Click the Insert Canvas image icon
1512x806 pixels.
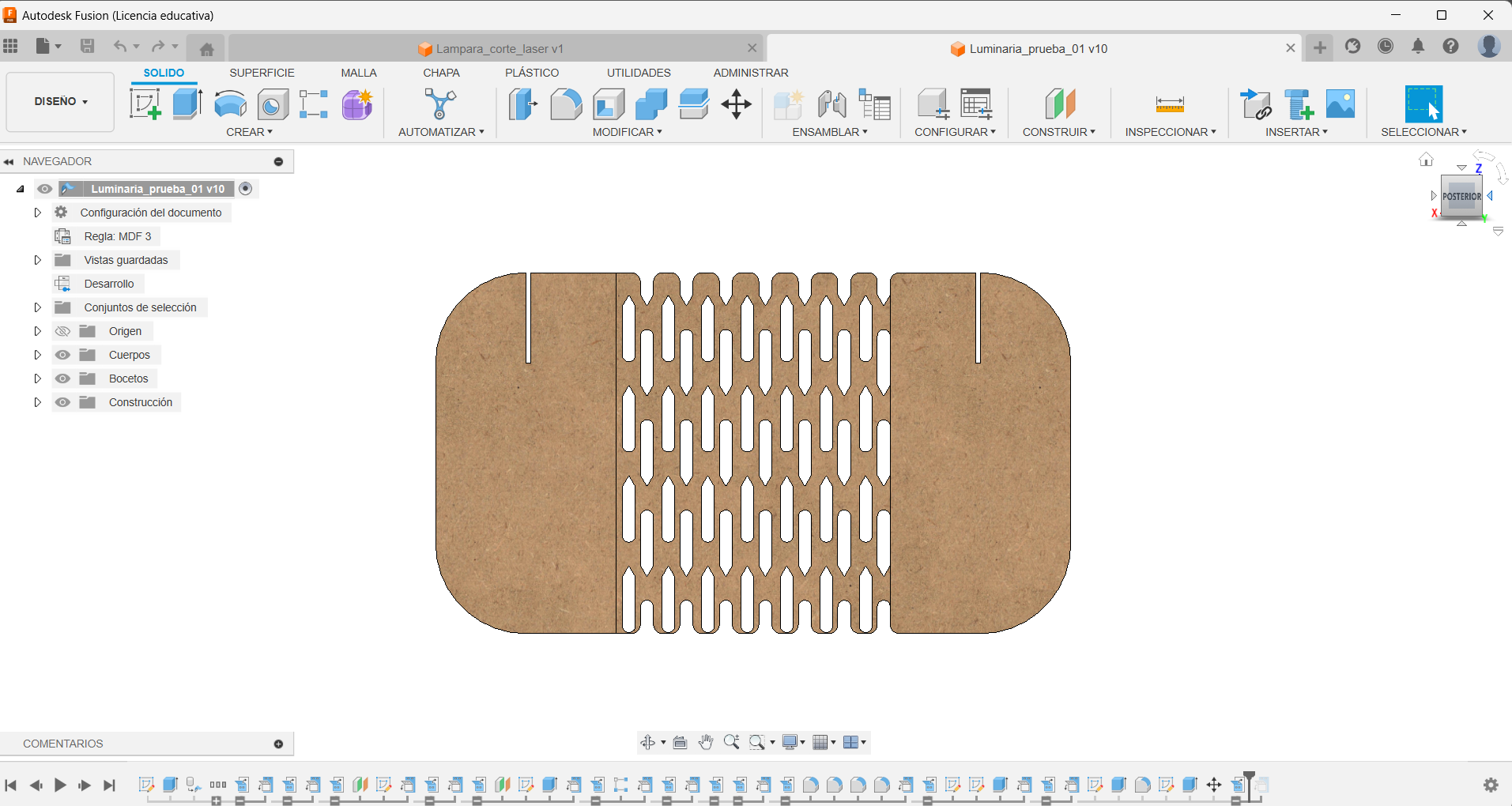[1340, 104]
